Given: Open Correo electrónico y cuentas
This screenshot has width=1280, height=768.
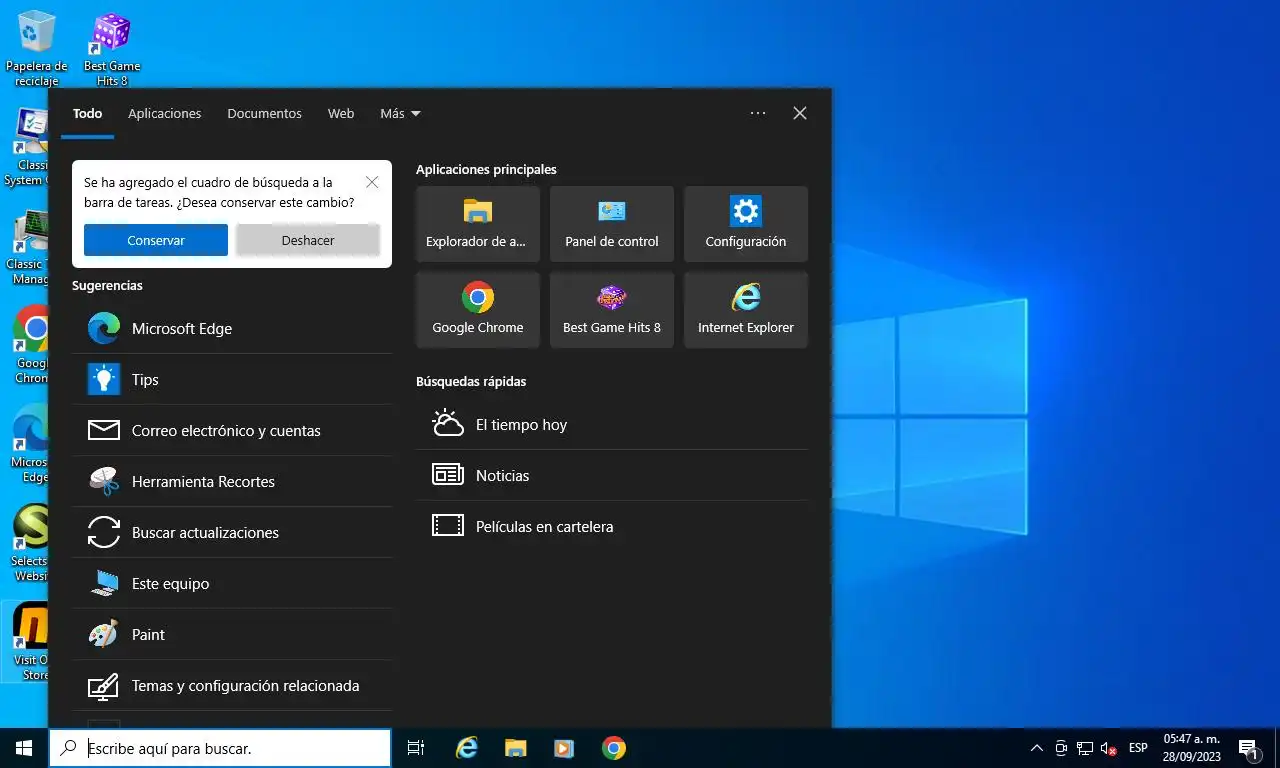Looking at the screenshot, I should pos(232,430).
